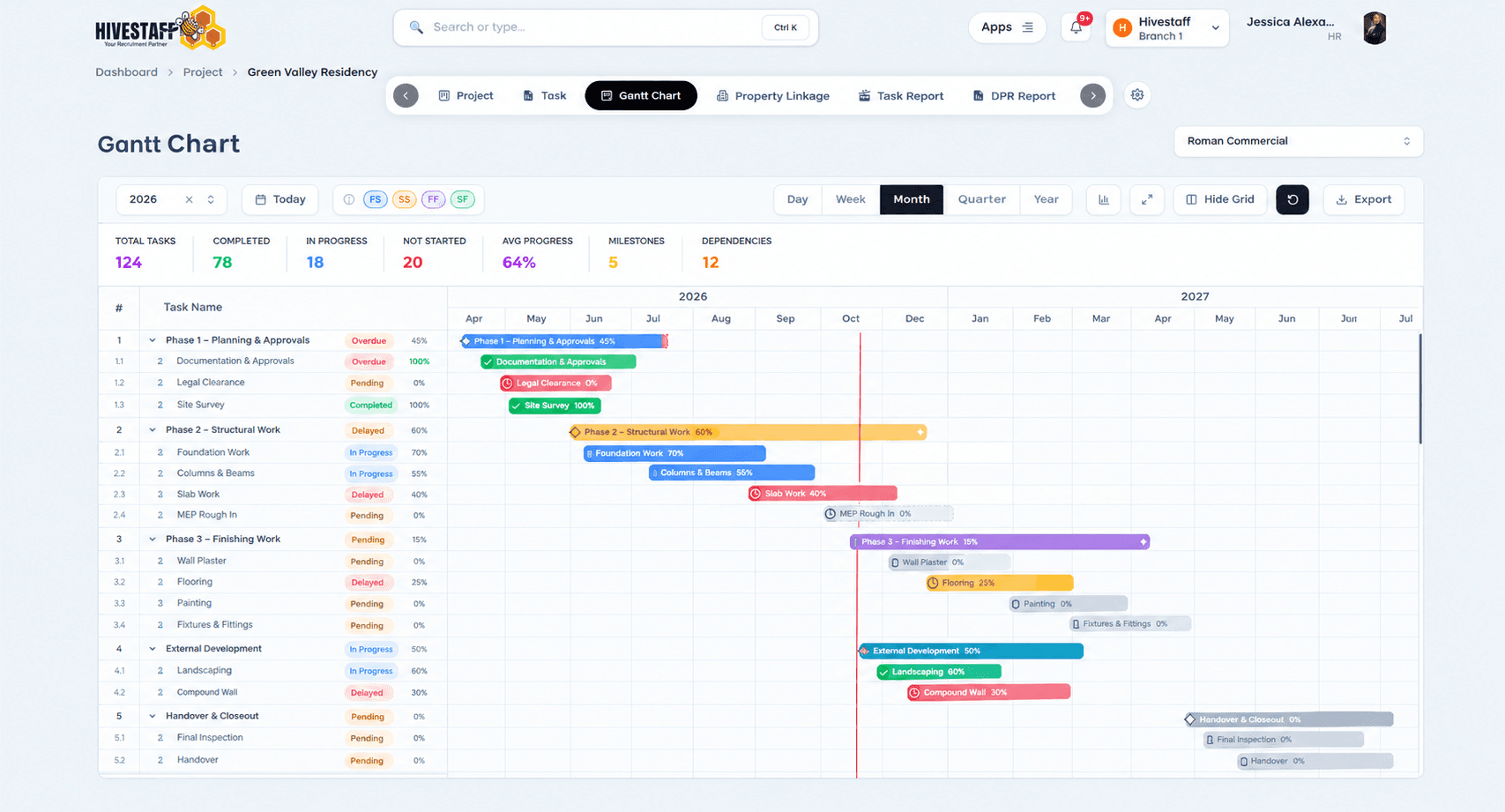1505x812 pixels.
Task: Go to Dashboard breadcrumb link
Action: (x=126, y=72)
